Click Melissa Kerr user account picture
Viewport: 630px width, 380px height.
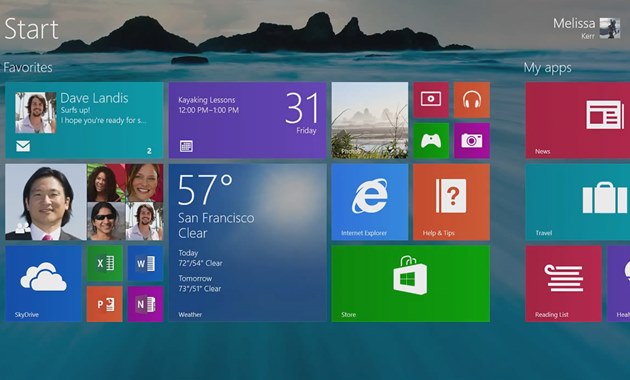610,28
